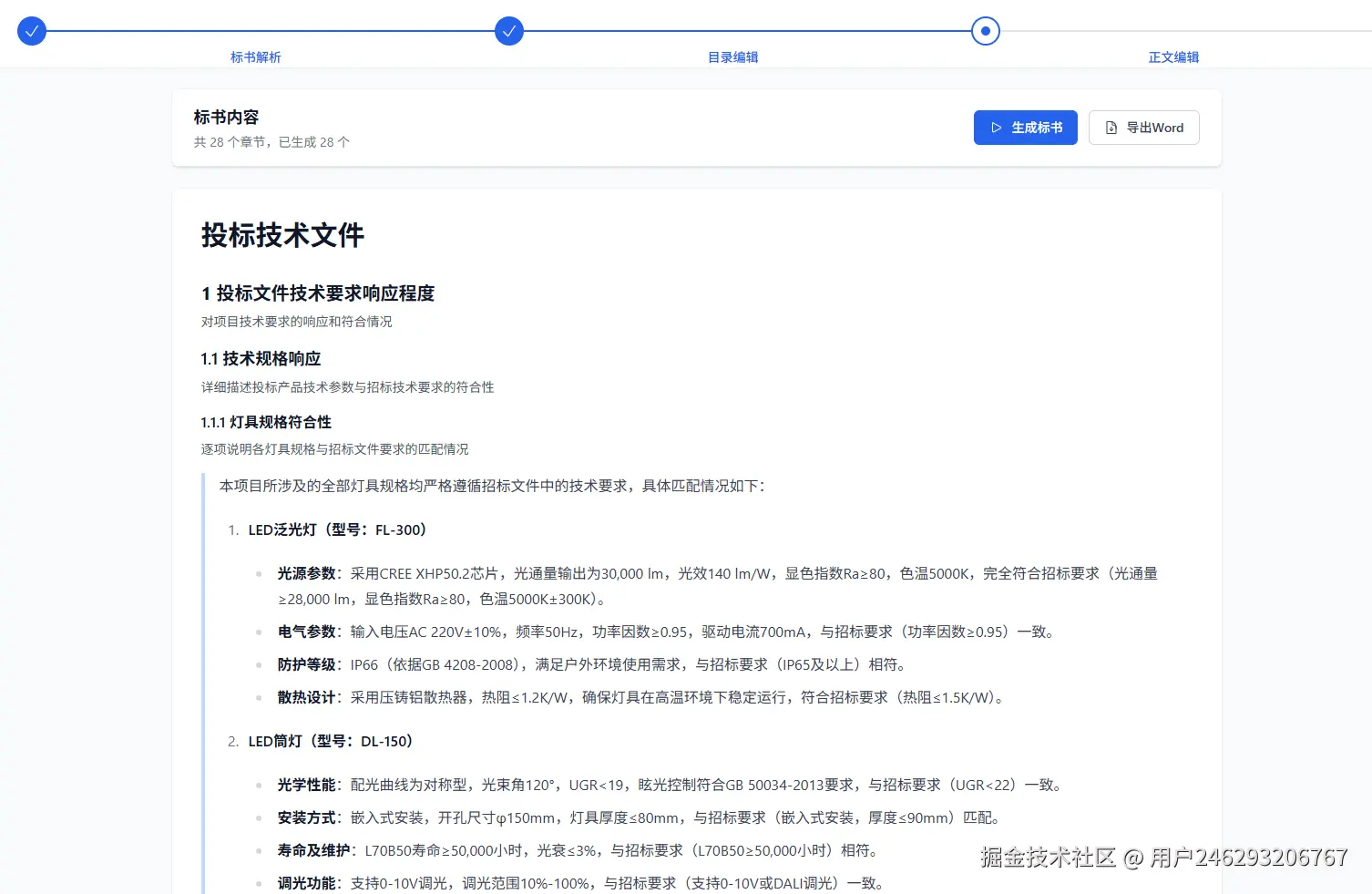Click the document icon in 导出Word
The height and width of the screenshot is (894, 1372).
(x=1111, y=128)
